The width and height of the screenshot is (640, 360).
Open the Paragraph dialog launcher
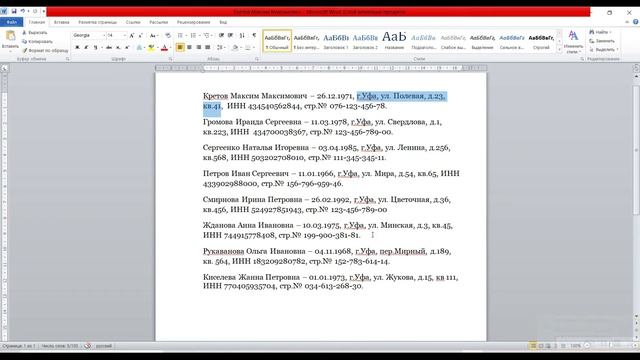(257, 59)
